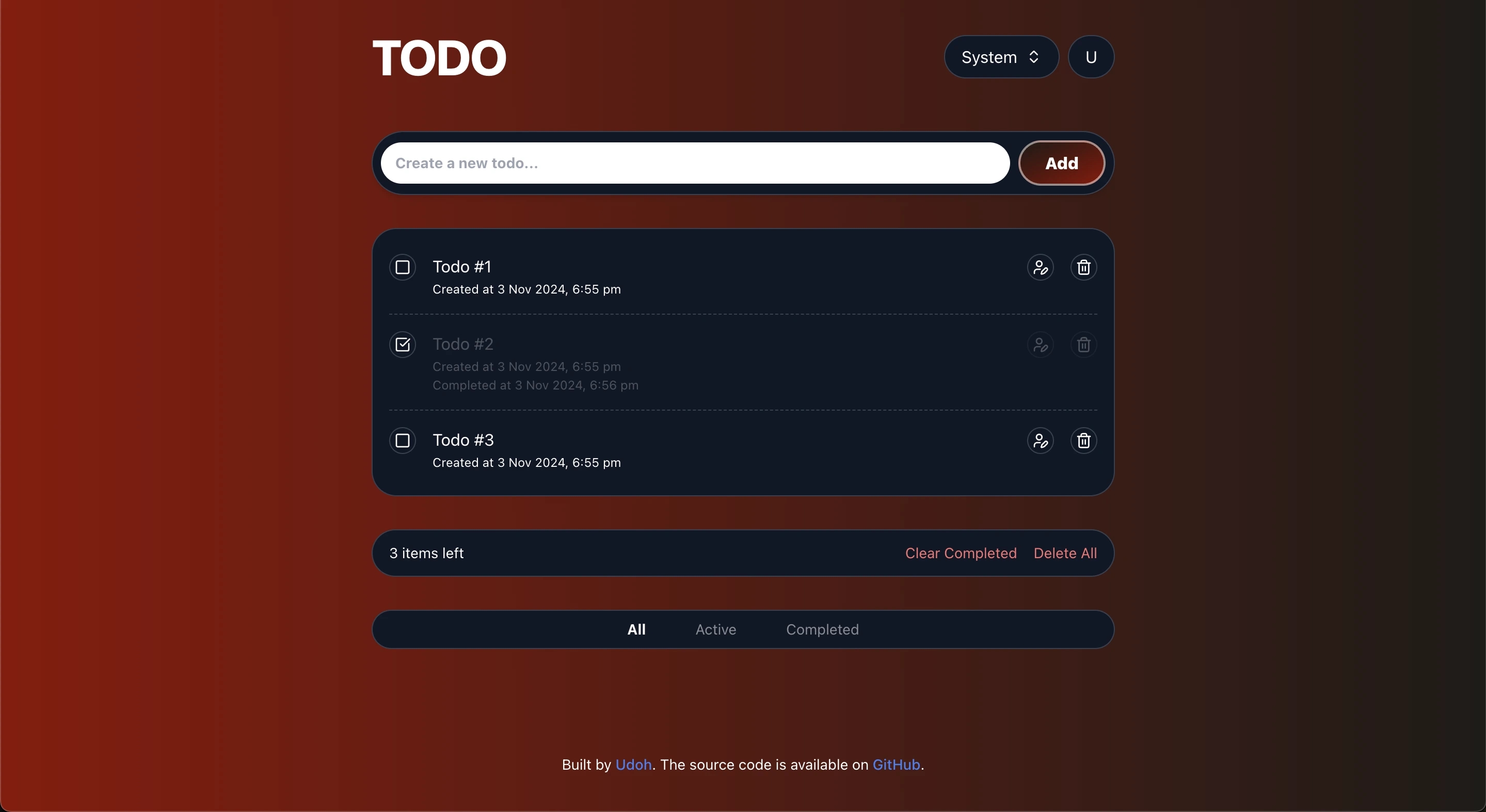Click the delete icon for Todo #1
The height and width of the screenshot is (812, 1486).
1083,267
